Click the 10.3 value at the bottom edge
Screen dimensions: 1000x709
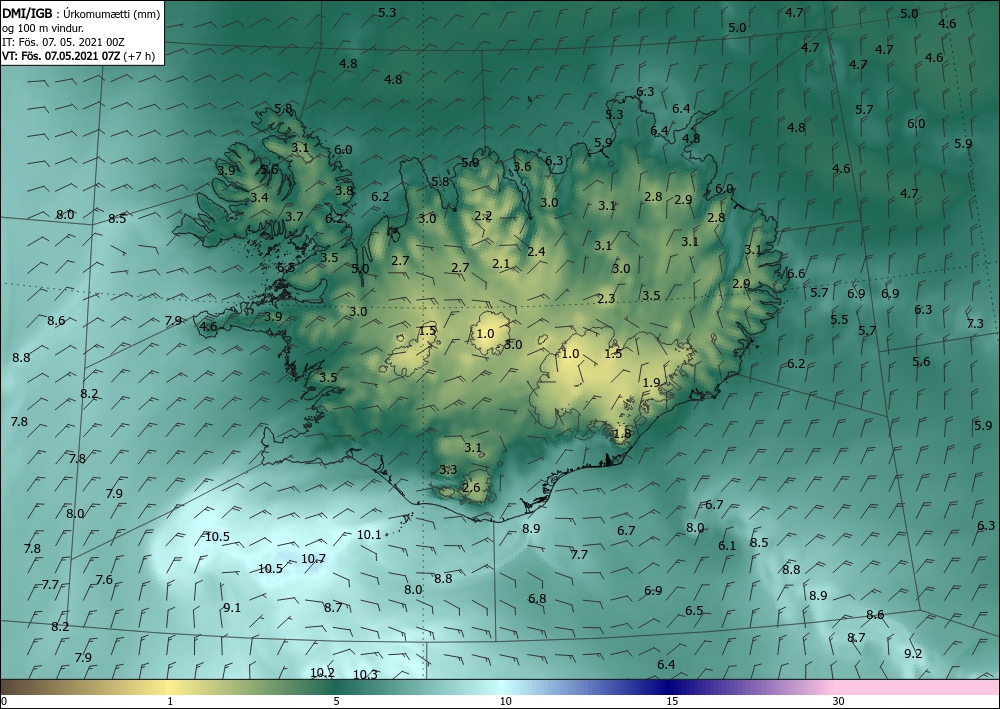click(365, 675)
